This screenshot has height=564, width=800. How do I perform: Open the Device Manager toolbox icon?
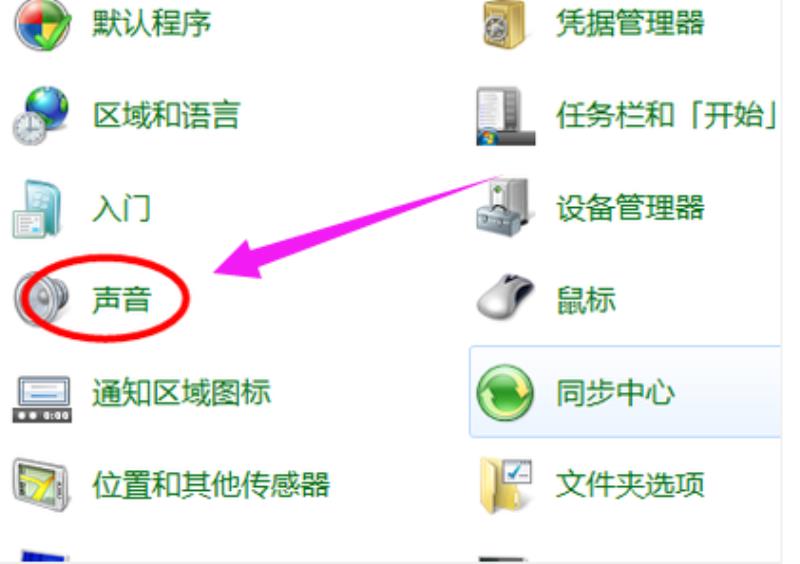(x=504, y=207)
